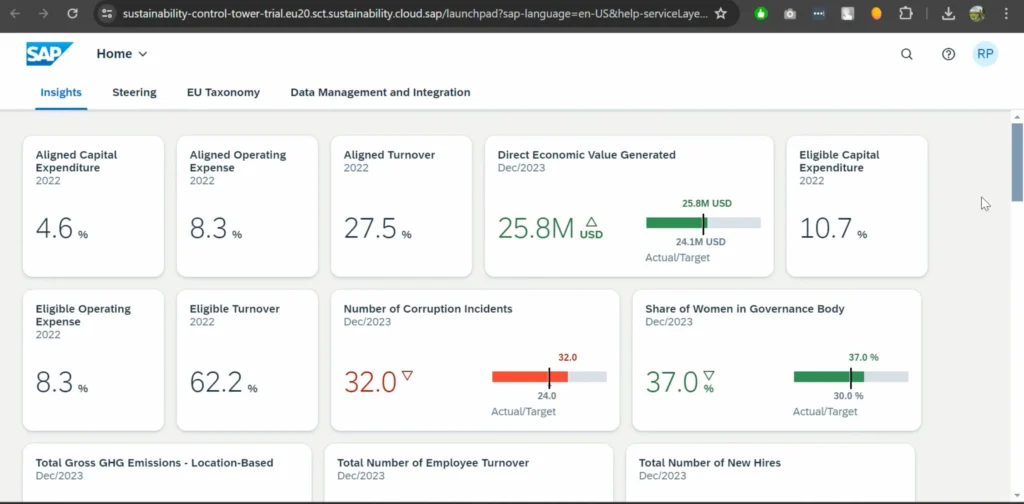This screenshot has height=504, width=1024.
Task: Open site information icon in address bar
Action: tap(108, 13)
